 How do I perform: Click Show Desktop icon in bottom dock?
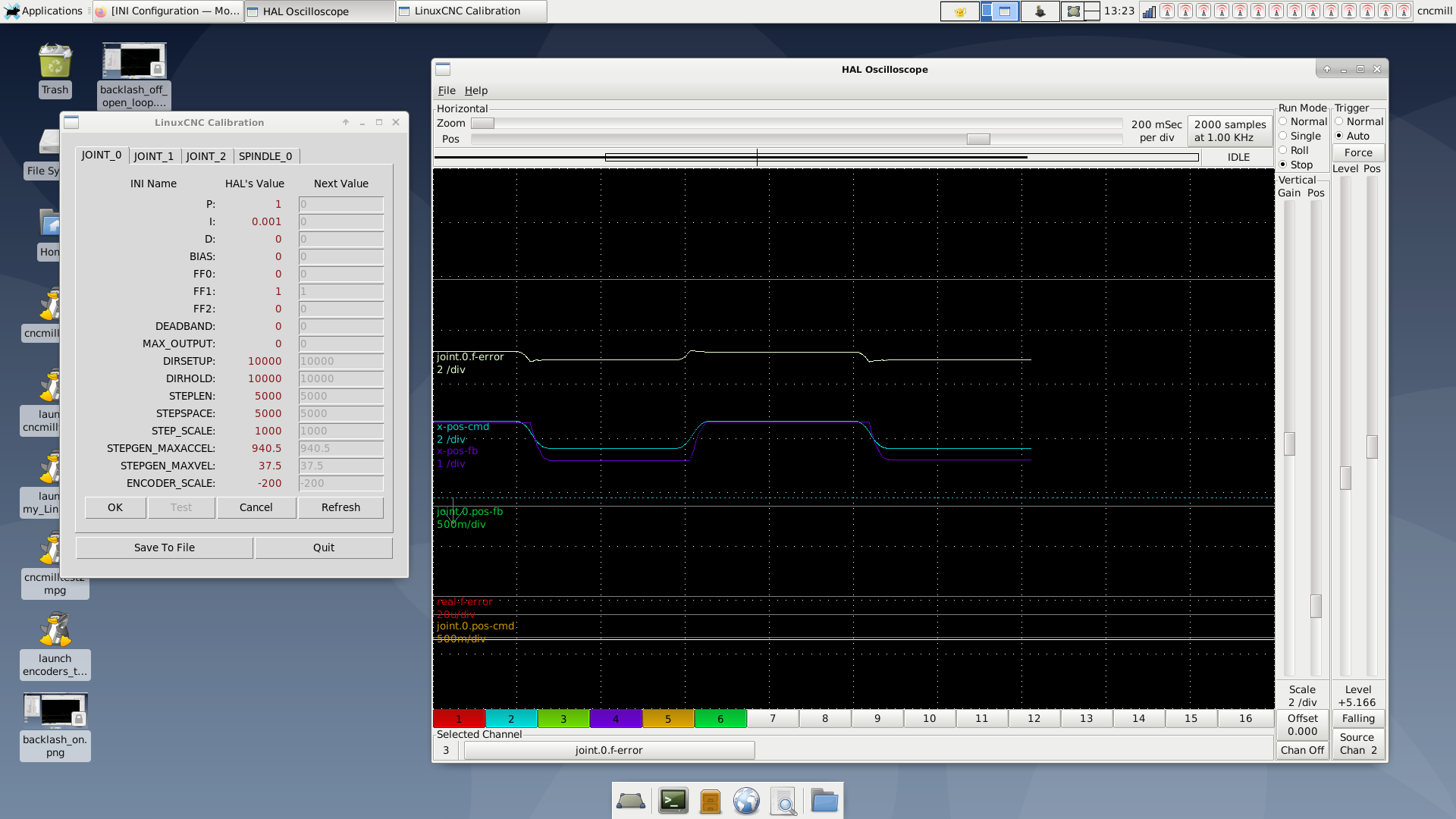click(x=631, y=801)
